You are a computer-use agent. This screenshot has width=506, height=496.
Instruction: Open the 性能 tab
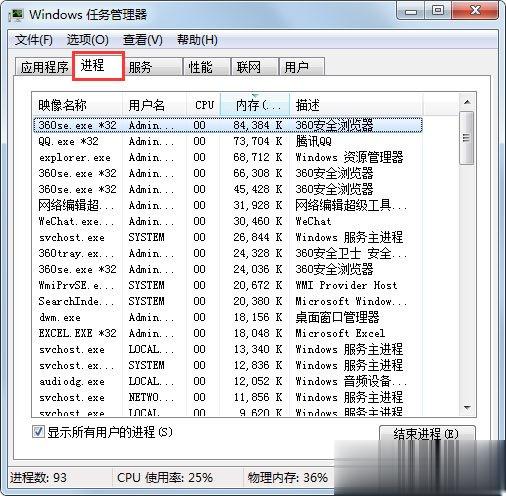click(x=207, y=67)
